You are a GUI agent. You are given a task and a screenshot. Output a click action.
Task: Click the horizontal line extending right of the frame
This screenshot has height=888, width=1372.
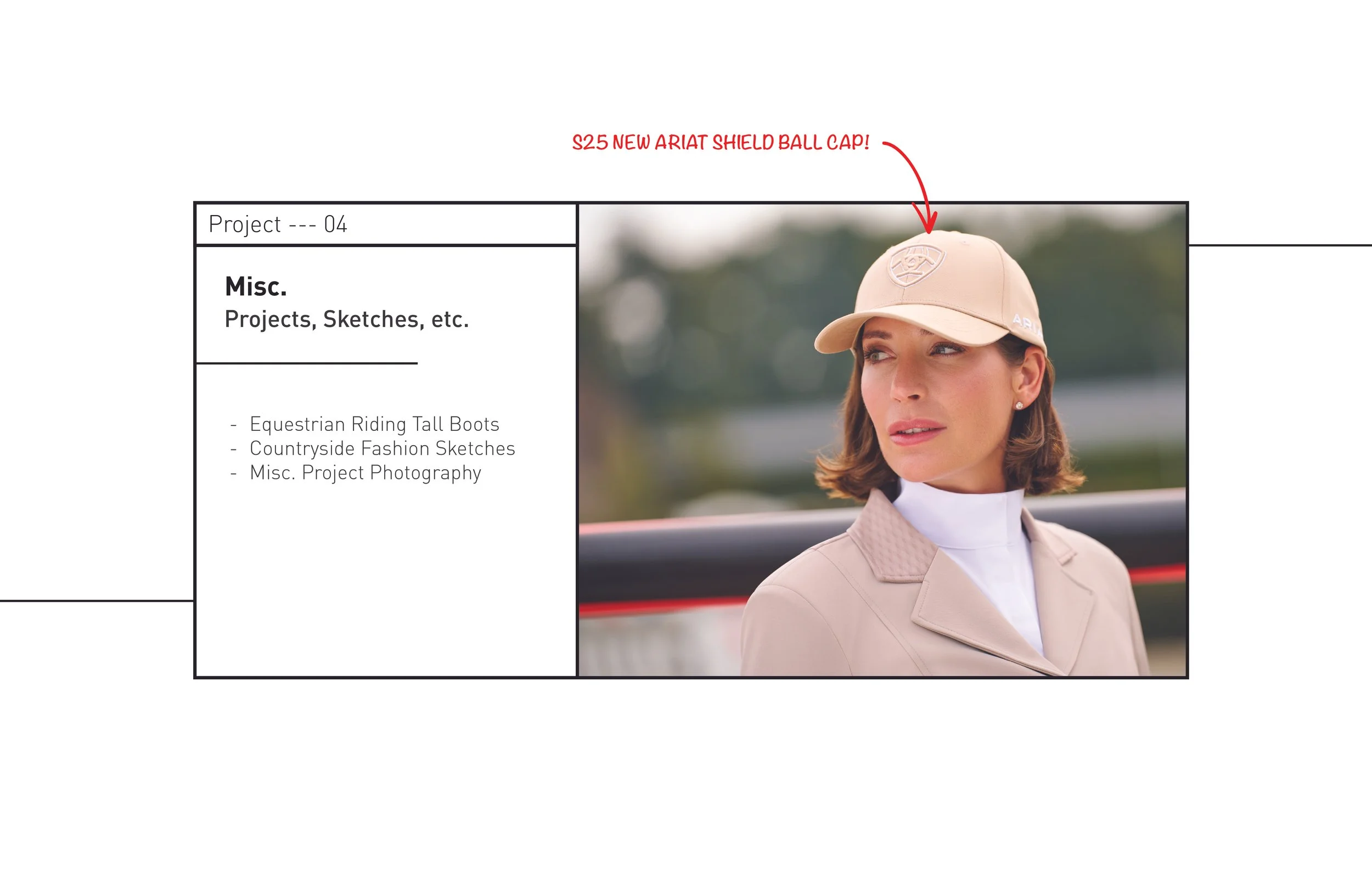click(1280, 246)
